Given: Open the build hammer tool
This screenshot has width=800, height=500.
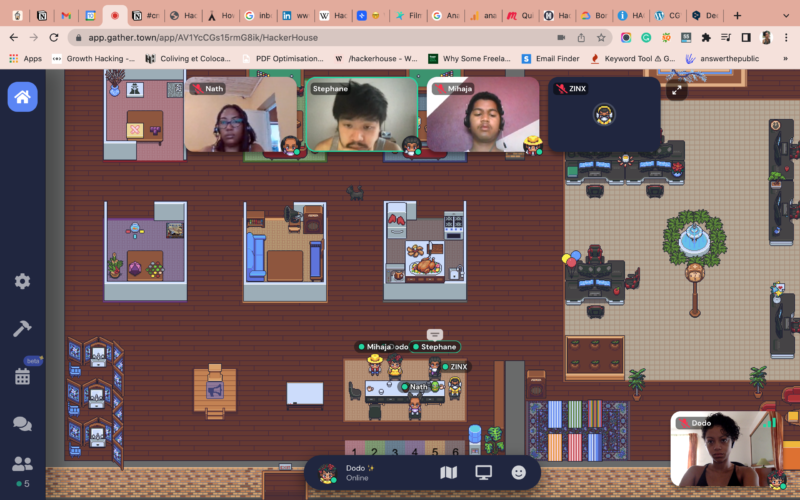Looking at the screenshot, I should click(x=22, y=329).
